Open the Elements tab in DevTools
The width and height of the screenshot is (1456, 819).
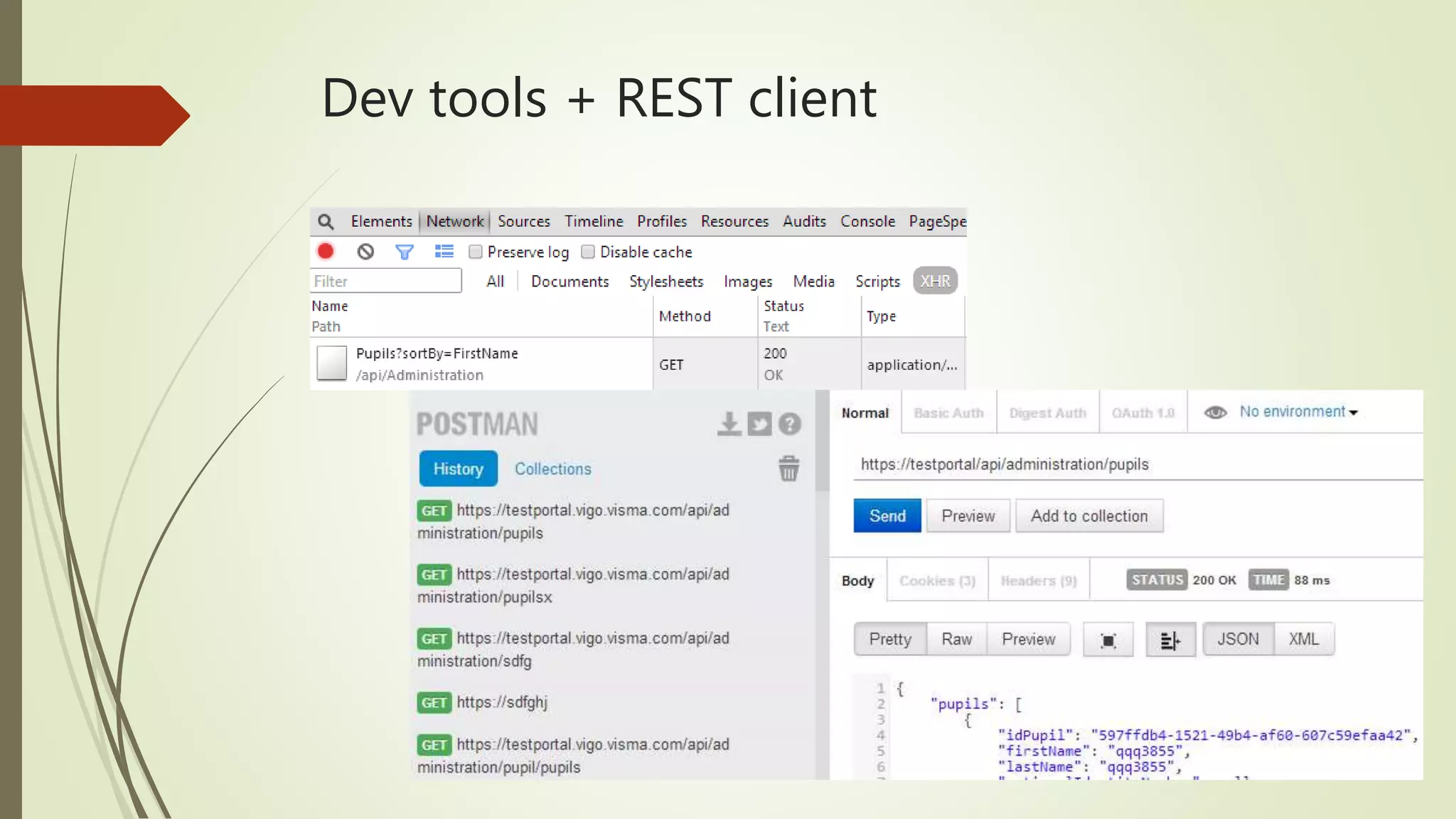tap(382, 222)
